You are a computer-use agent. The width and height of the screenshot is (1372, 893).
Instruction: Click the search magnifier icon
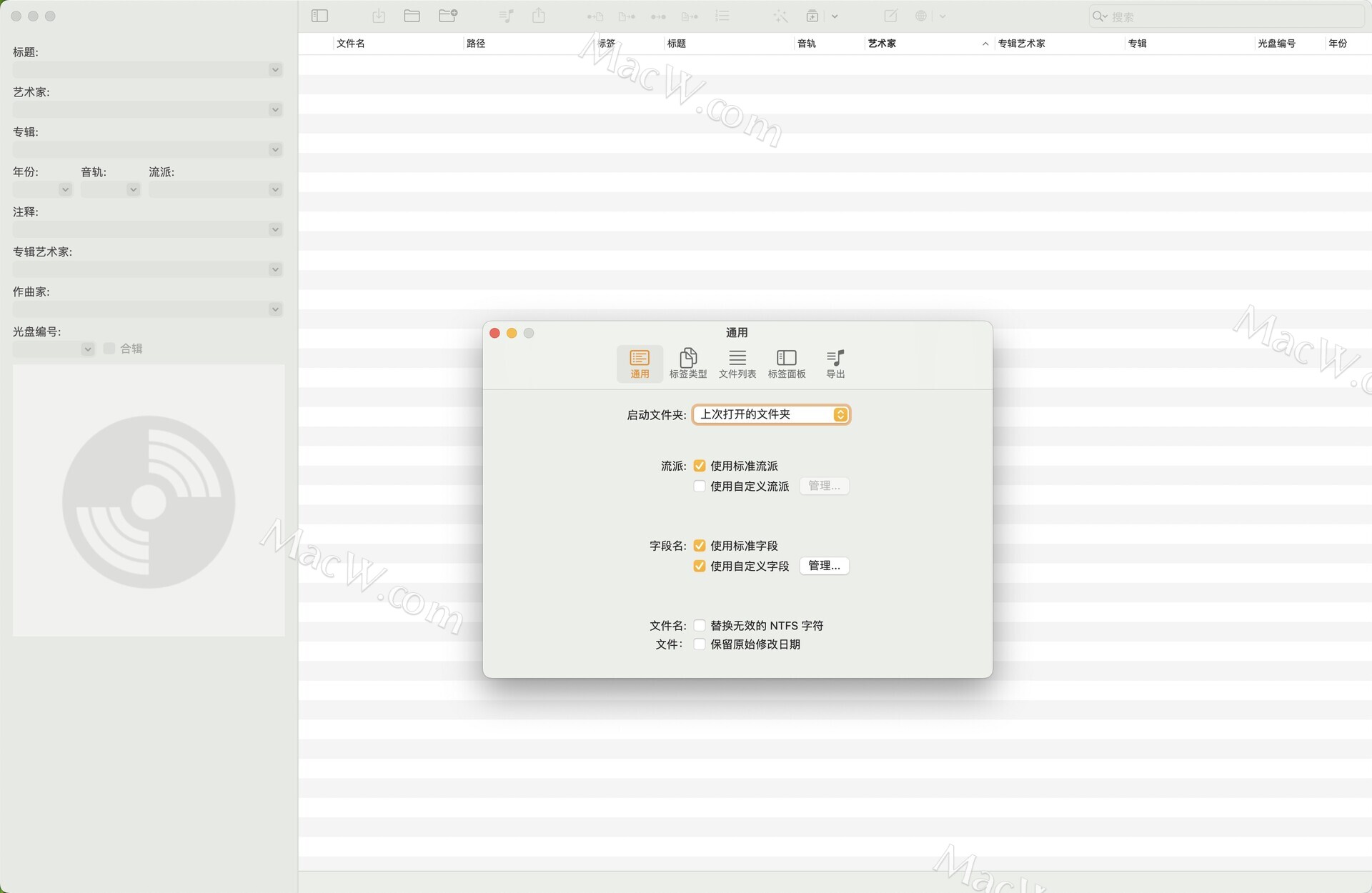1099,16
